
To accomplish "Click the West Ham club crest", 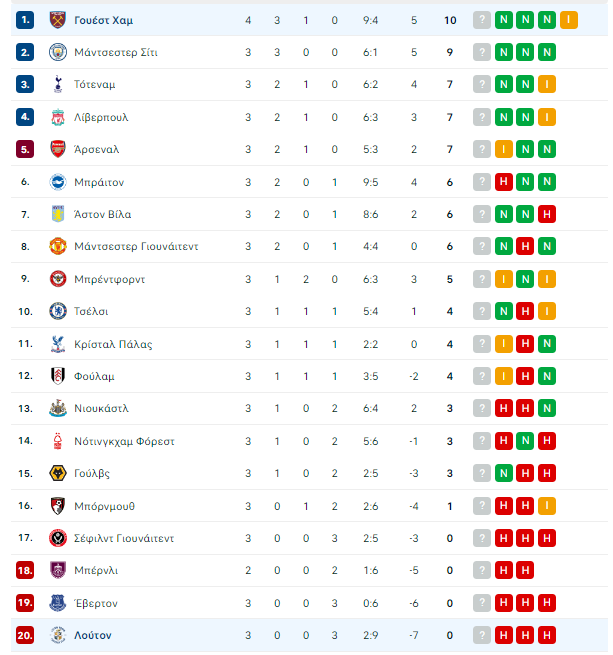I will point(58,20).
